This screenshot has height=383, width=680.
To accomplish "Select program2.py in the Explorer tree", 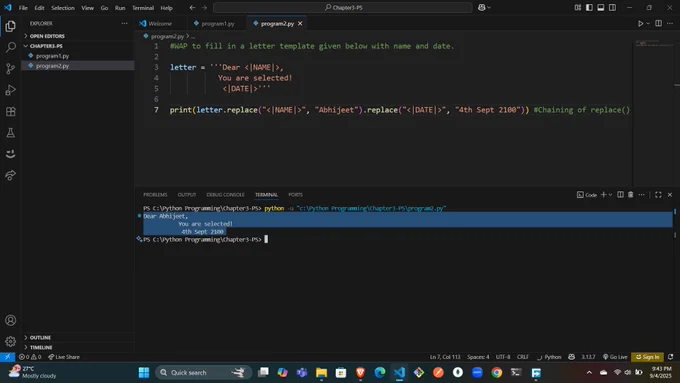I will 78,66.
